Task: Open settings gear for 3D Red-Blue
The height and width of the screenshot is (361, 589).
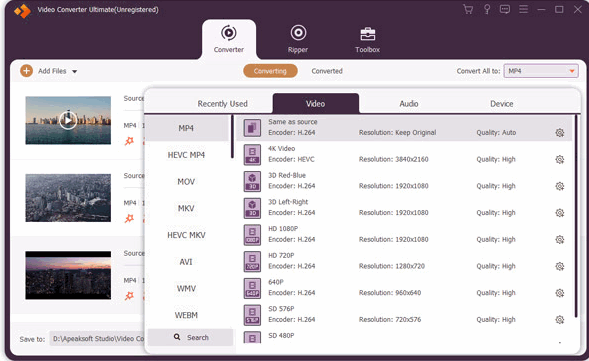Action: (x=560, y=186)
